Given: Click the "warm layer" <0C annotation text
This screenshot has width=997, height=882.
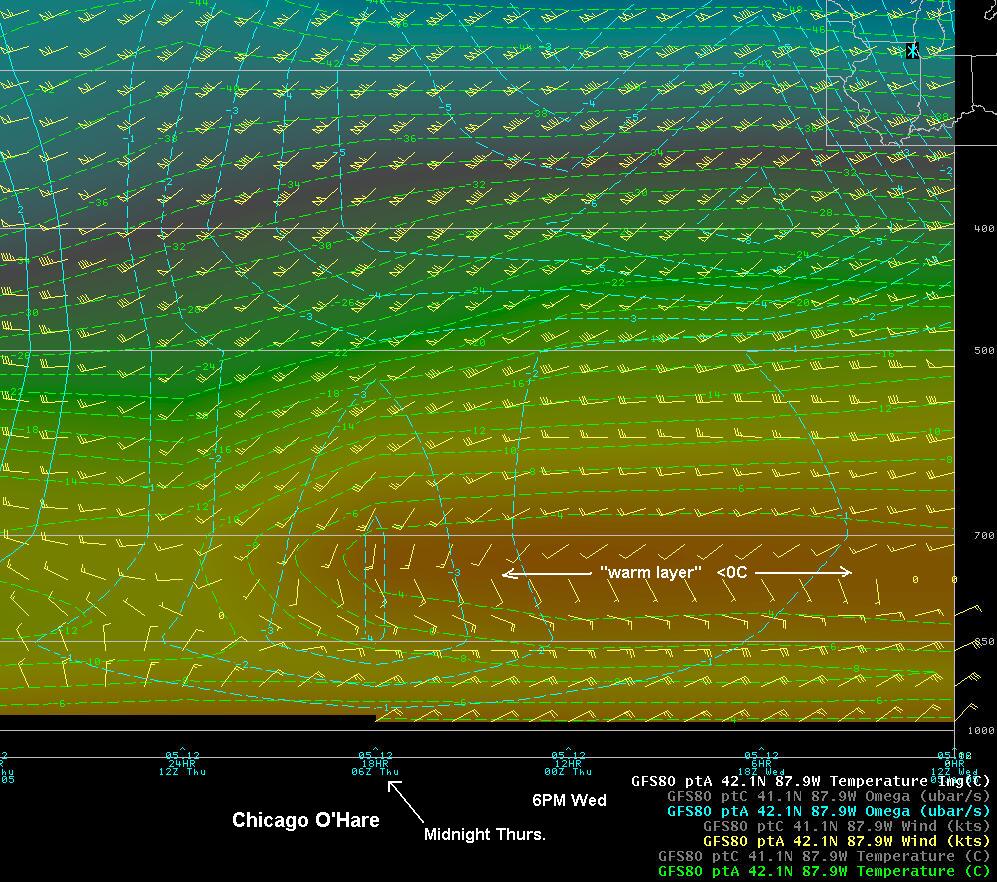Looking at the screenshot, I should point(673,572).
